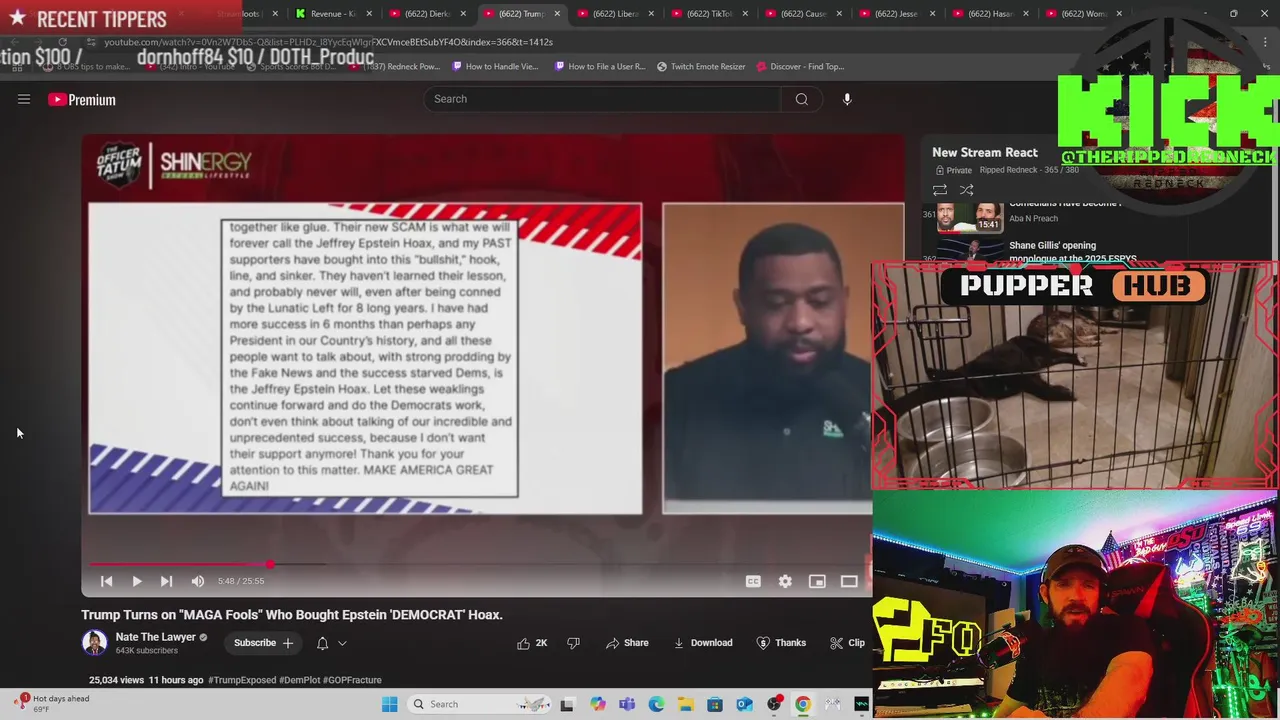Click the notification bell icon

tap(322, 643)
